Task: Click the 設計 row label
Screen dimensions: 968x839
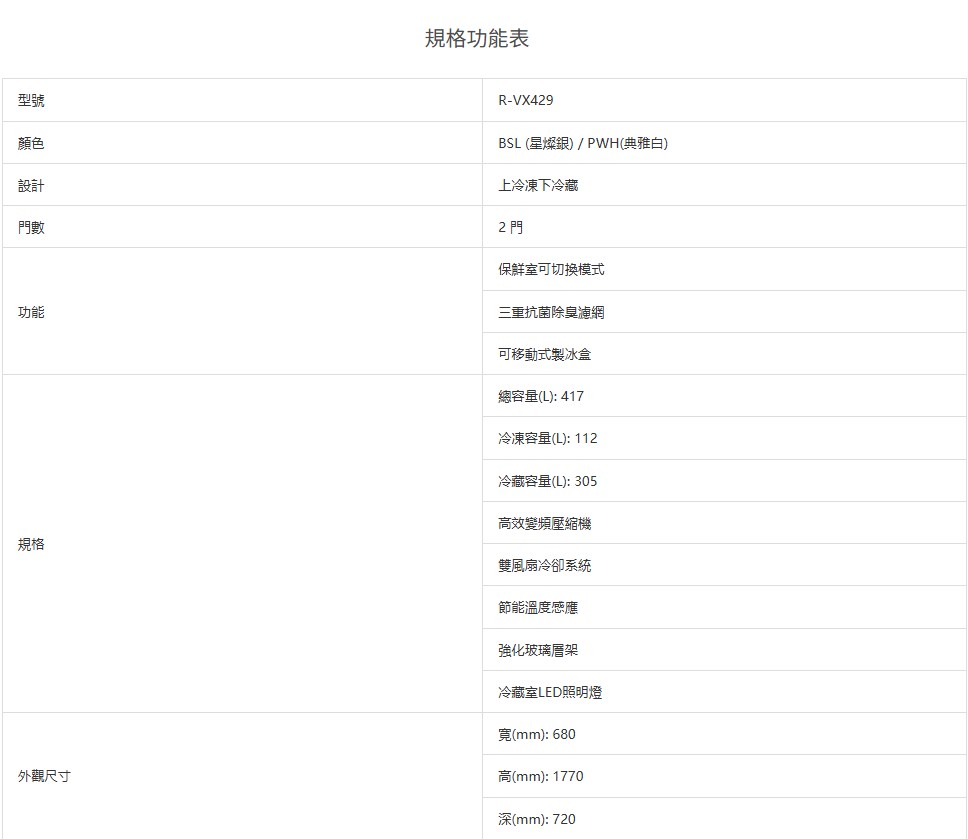Action: click(x=31, y=185)
